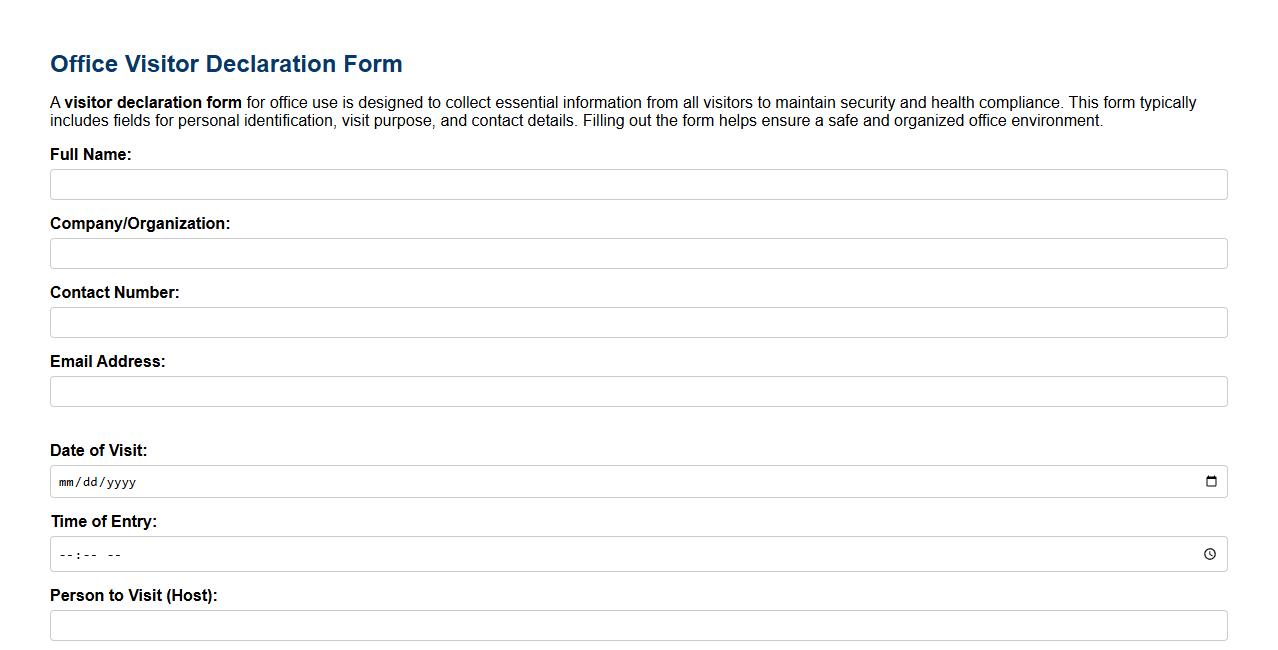Click the Contact Number input field
This screenshot has width=1278, height=650.
pos(638,322)
